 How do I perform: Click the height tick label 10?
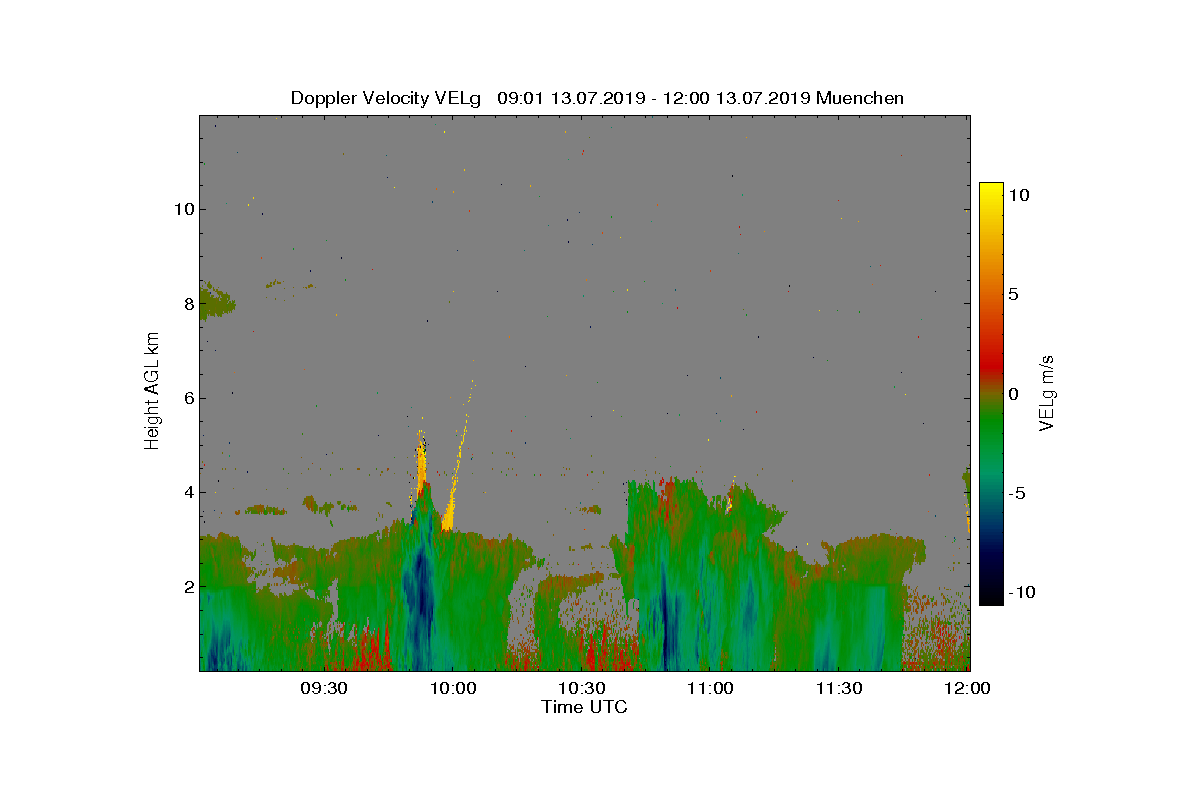(x=183, y=209)
